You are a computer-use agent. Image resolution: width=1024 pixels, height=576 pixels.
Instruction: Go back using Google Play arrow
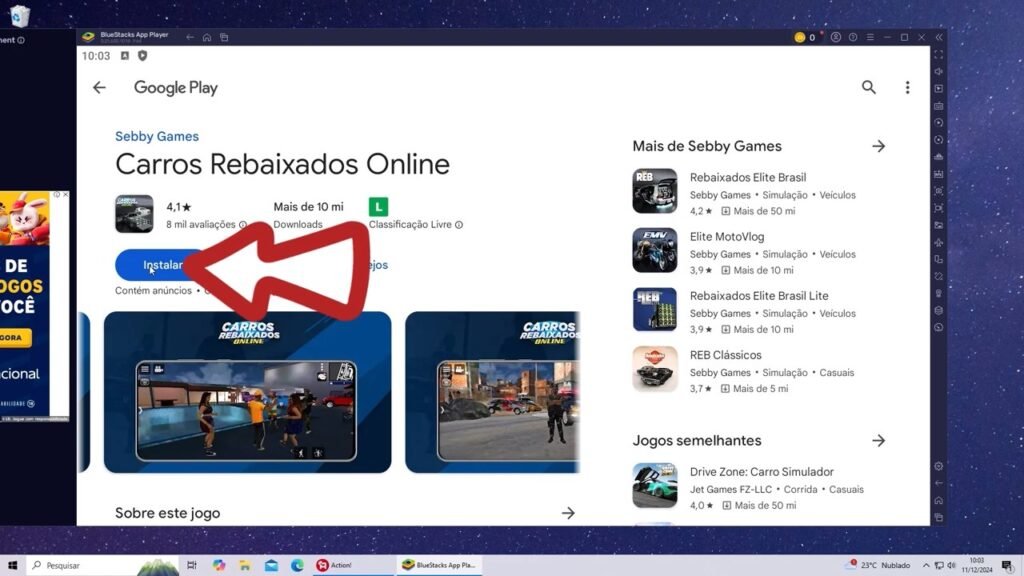point(99,88)
